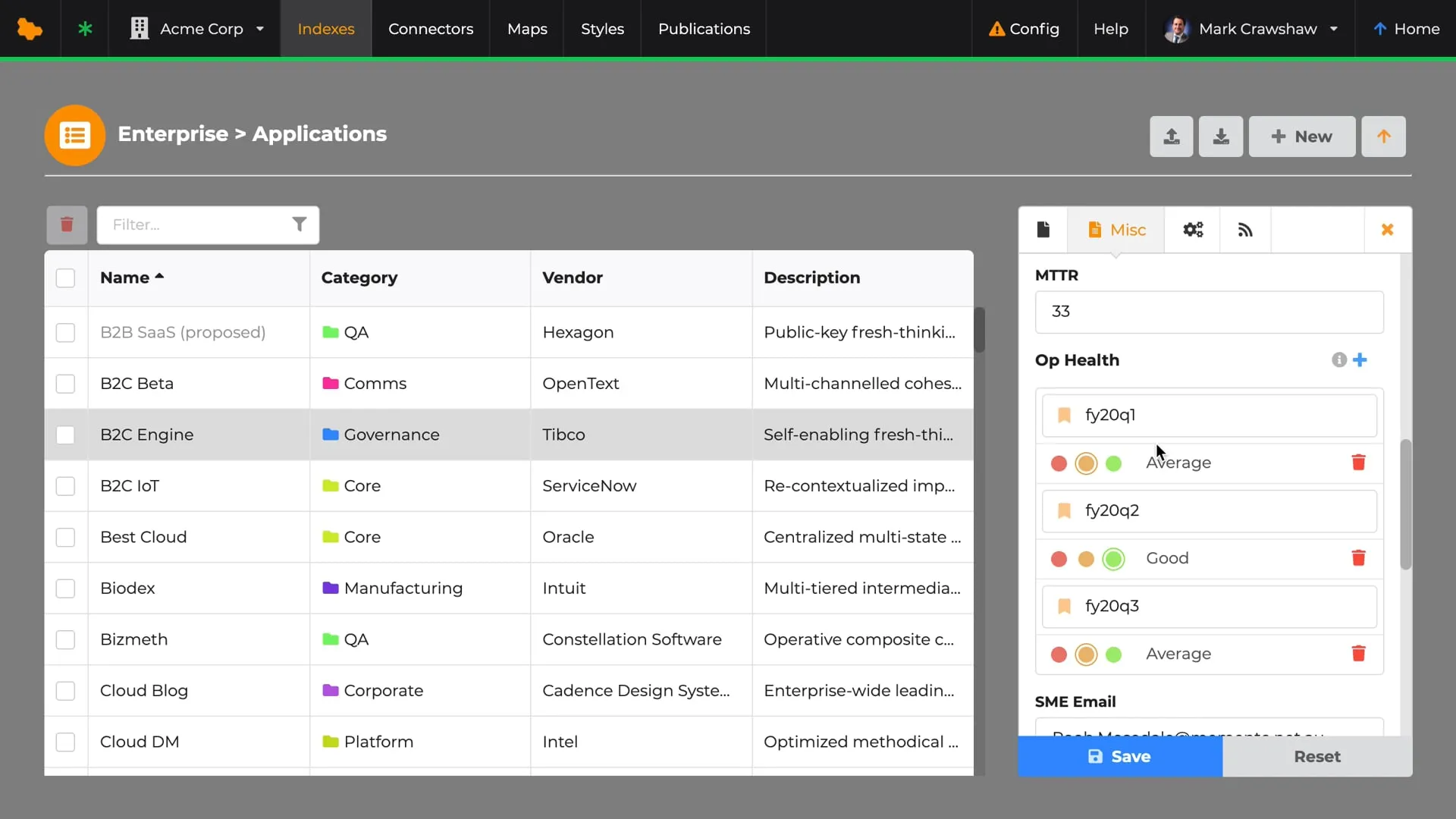Viewport: 1456px width, 819px height.
Task: Open the Maps menu
Action: click(x=527, y=29)
